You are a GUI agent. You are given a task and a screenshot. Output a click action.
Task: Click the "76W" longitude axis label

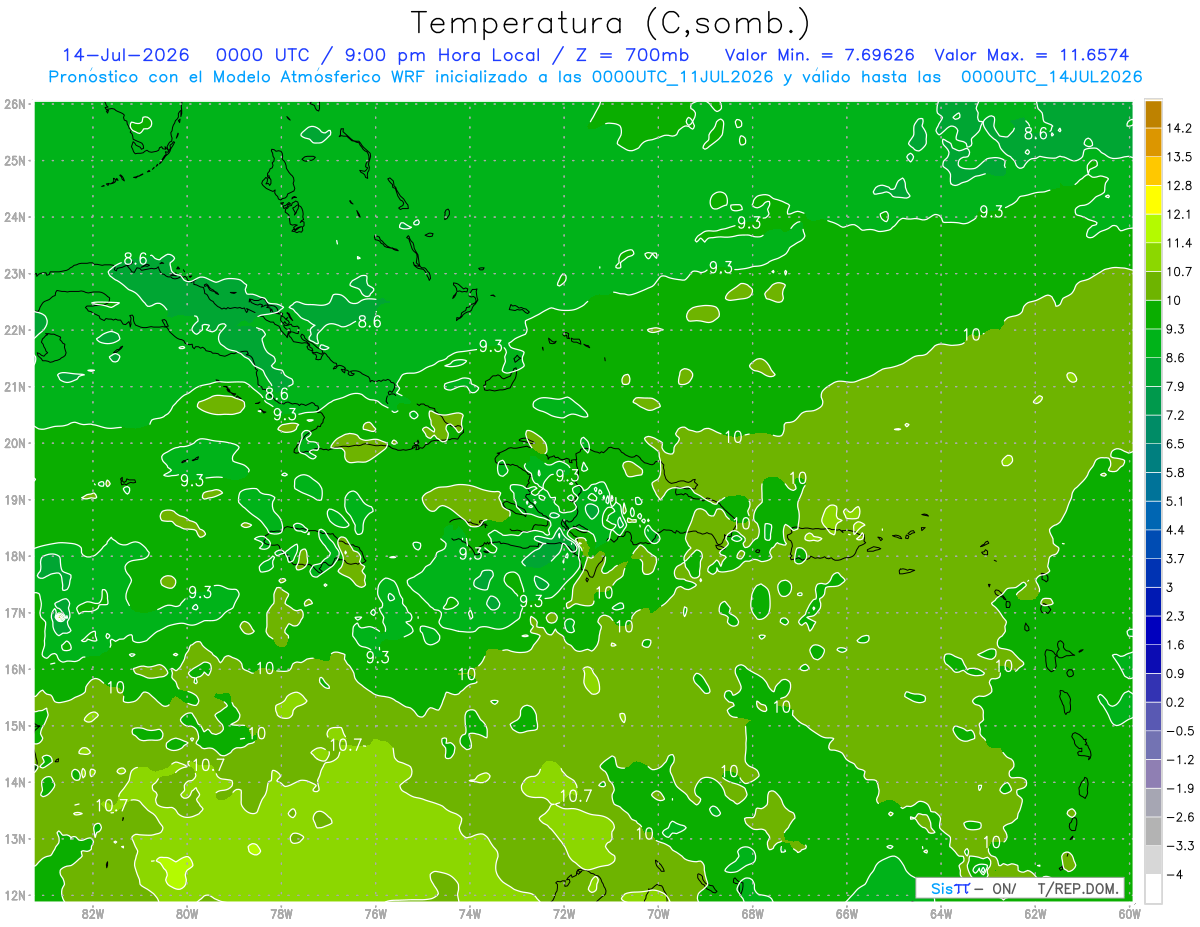(375, 914)
